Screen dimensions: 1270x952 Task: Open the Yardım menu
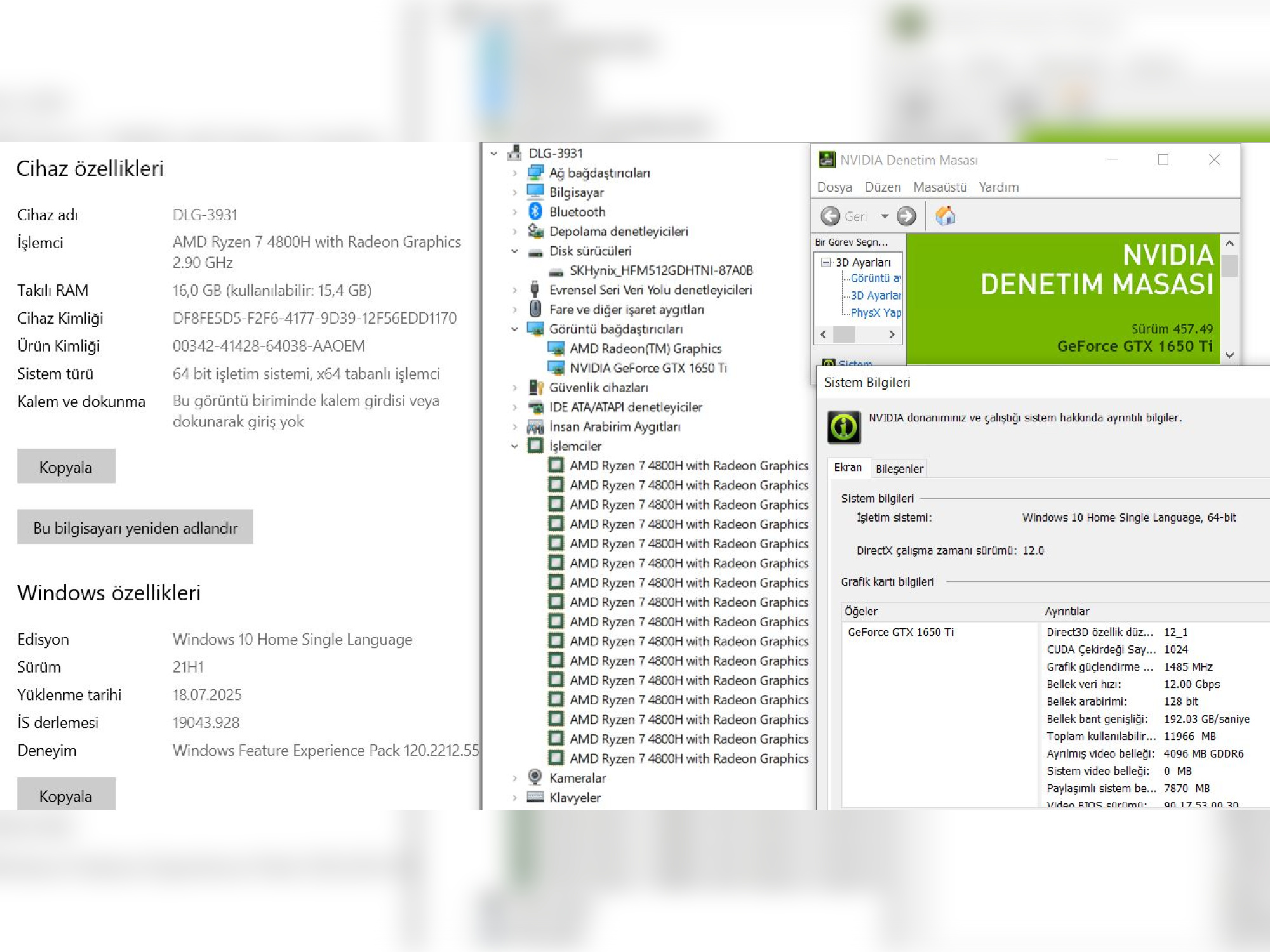(999, 187)
